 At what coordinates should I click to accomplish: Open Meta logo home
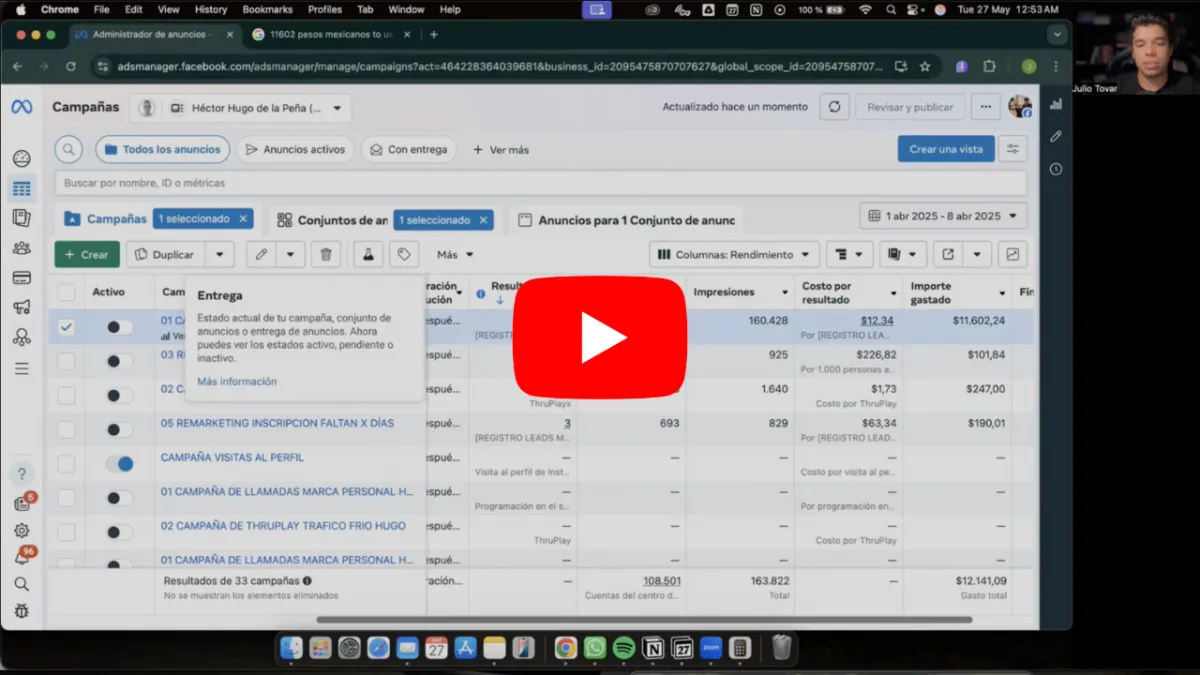pos(22,107)
